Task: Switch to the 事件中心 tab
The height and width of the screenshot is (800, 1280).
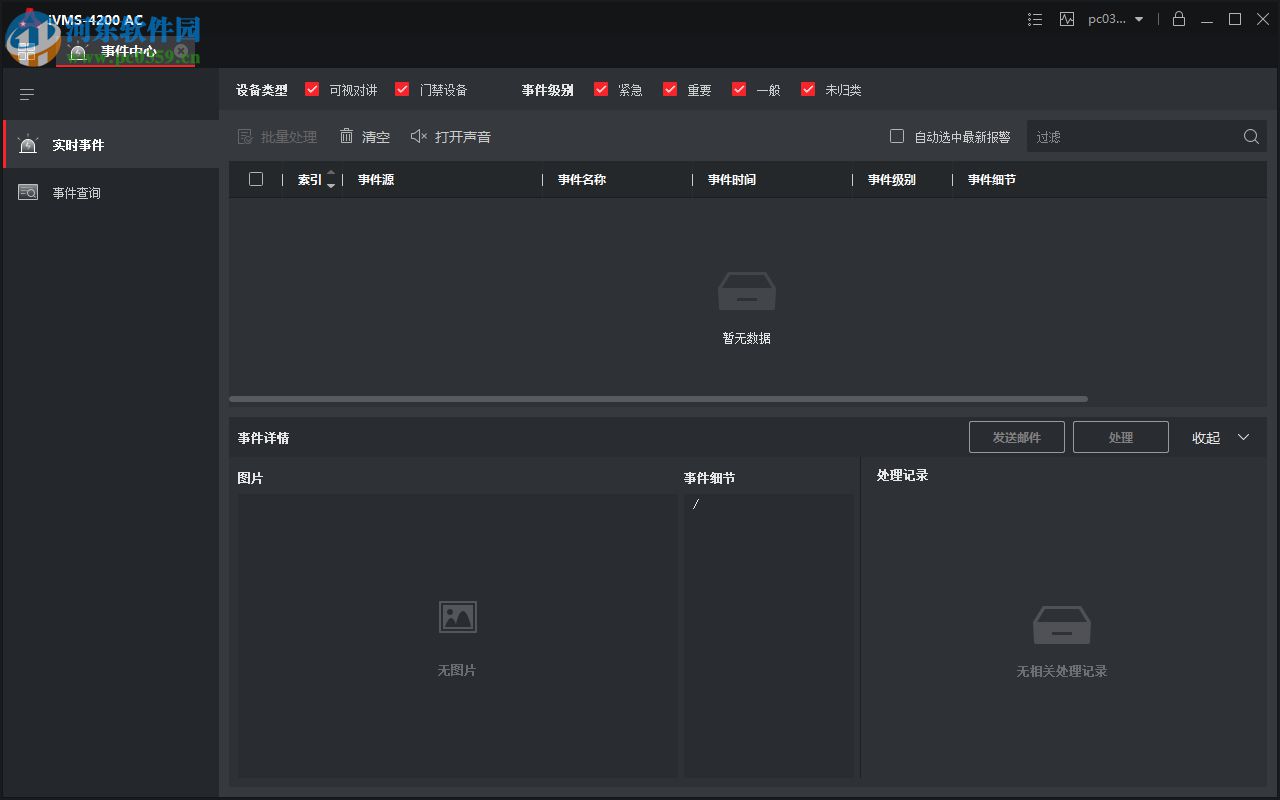Action: point(125,51)
